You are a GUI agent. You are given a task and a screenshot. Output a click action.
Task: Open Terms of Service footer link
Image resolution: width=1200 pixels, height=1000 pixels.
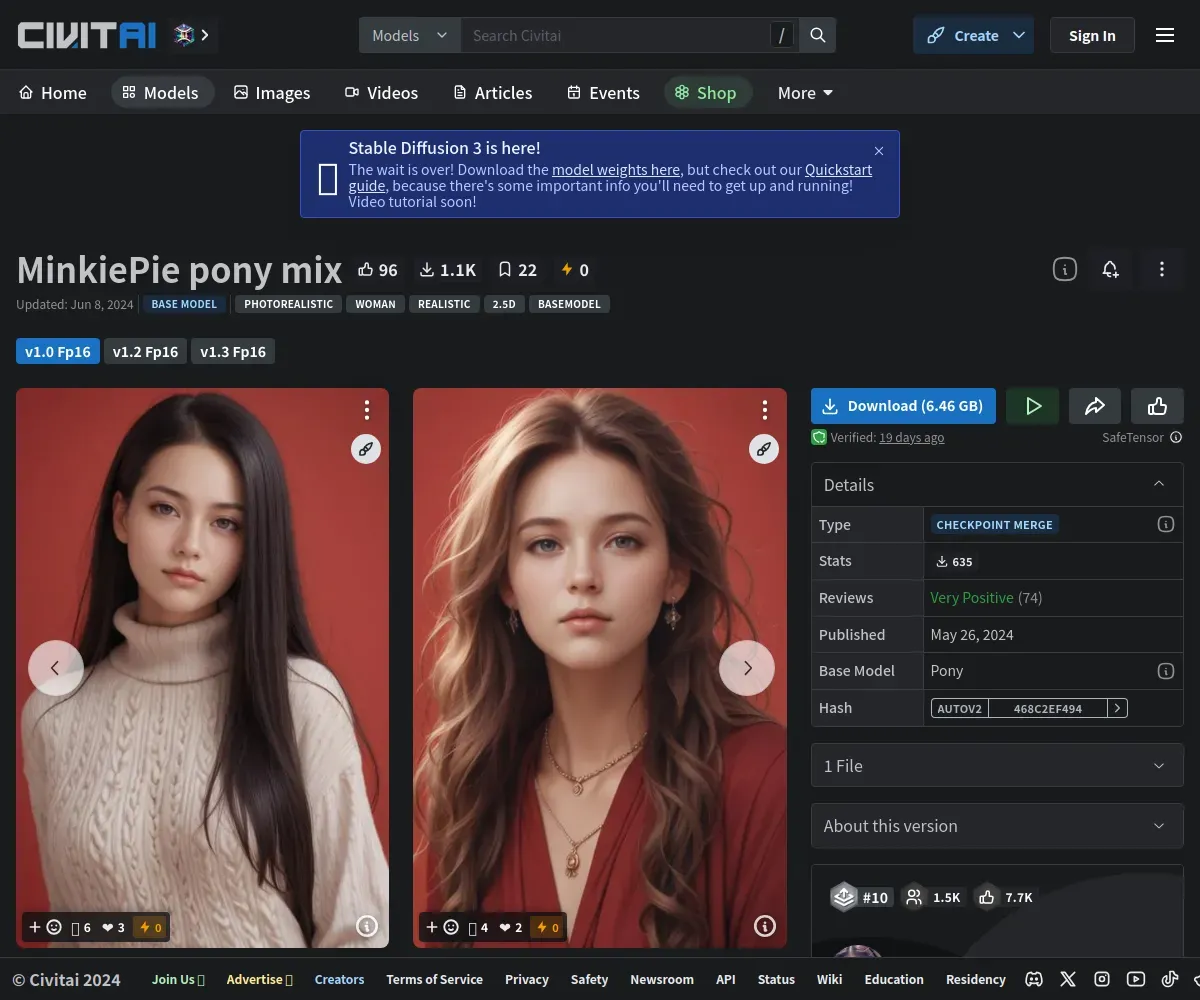click(434, 980)
